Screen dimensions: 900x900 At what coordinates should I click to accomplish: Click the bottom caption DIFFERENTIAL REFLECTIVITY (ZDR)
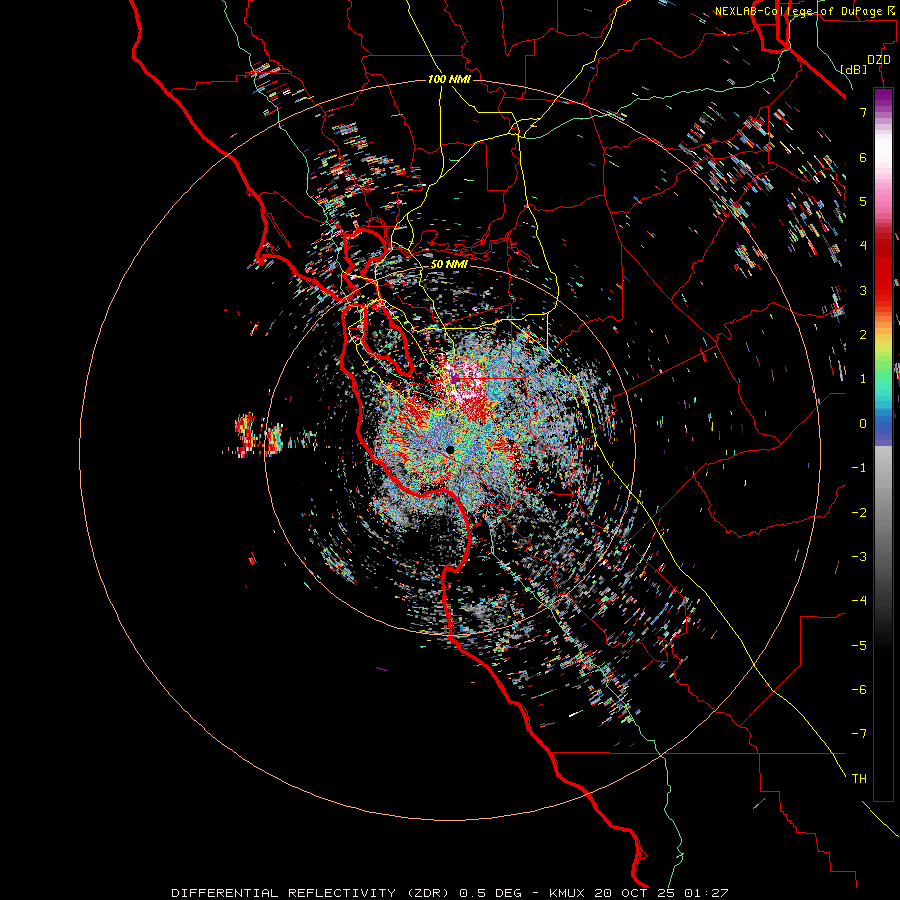coord(312,893)
